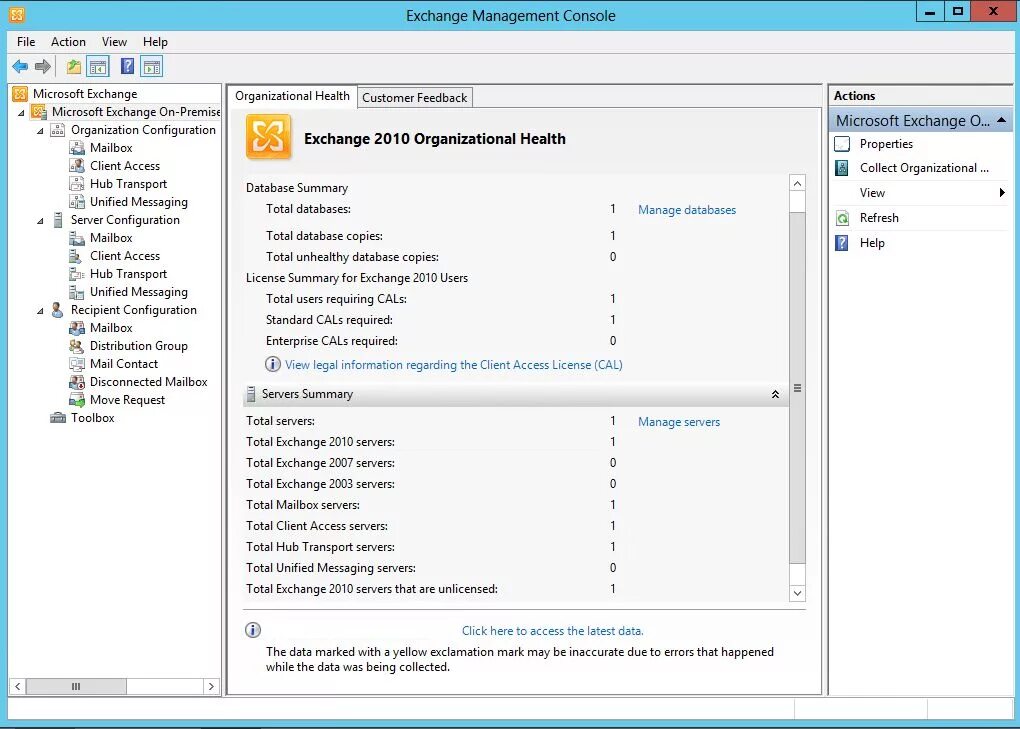Click the Server Configuration node icon

[58, 220]
